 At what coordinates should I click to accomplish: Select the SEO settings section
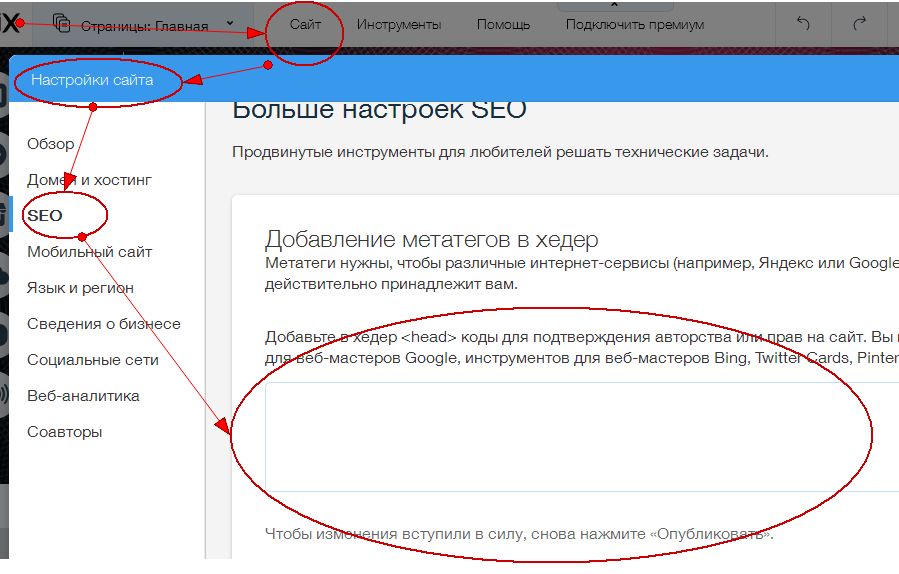coord(45,216)
